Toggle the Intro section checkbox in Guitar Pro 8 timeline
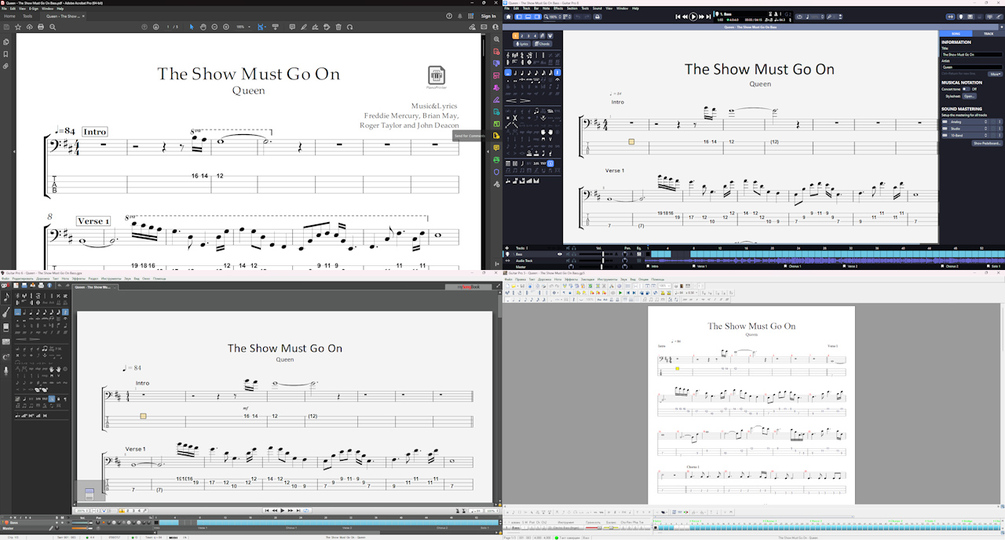 pos(648,266)
